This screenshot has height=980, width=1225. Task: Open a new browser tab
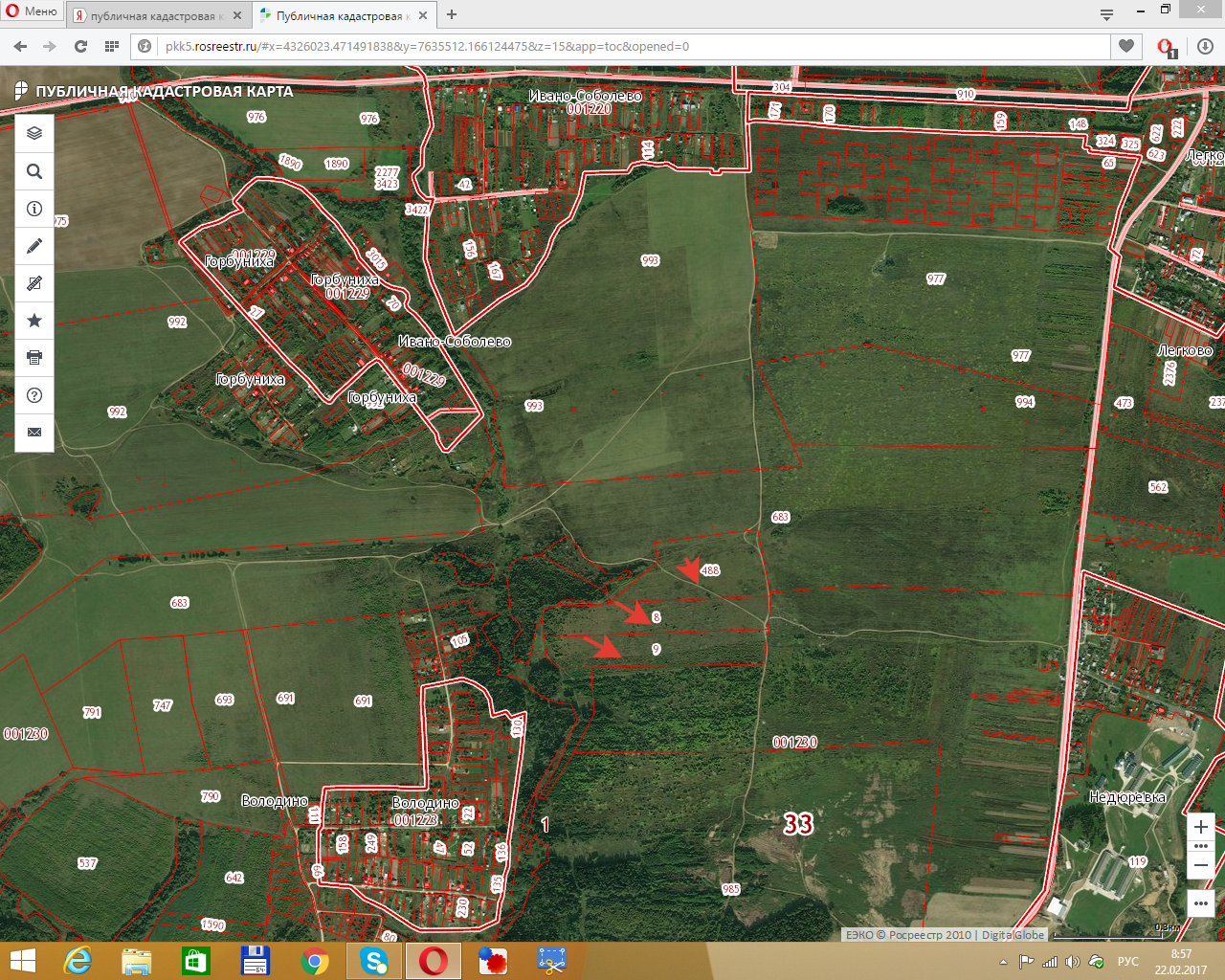(x=452, y=14)
